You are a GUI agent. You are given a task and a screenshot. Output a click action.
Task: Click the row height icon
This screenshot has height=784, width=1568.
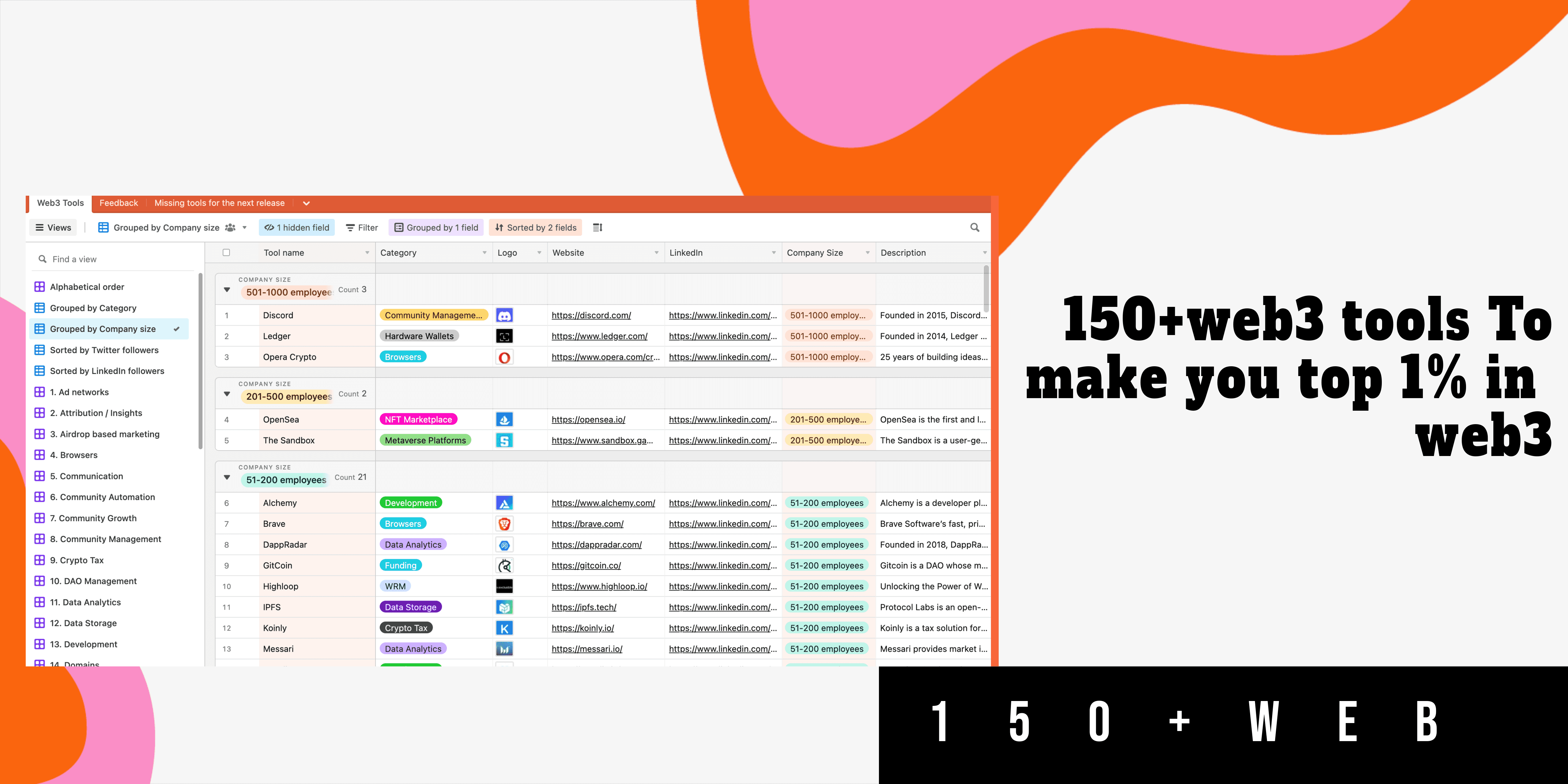598,228
